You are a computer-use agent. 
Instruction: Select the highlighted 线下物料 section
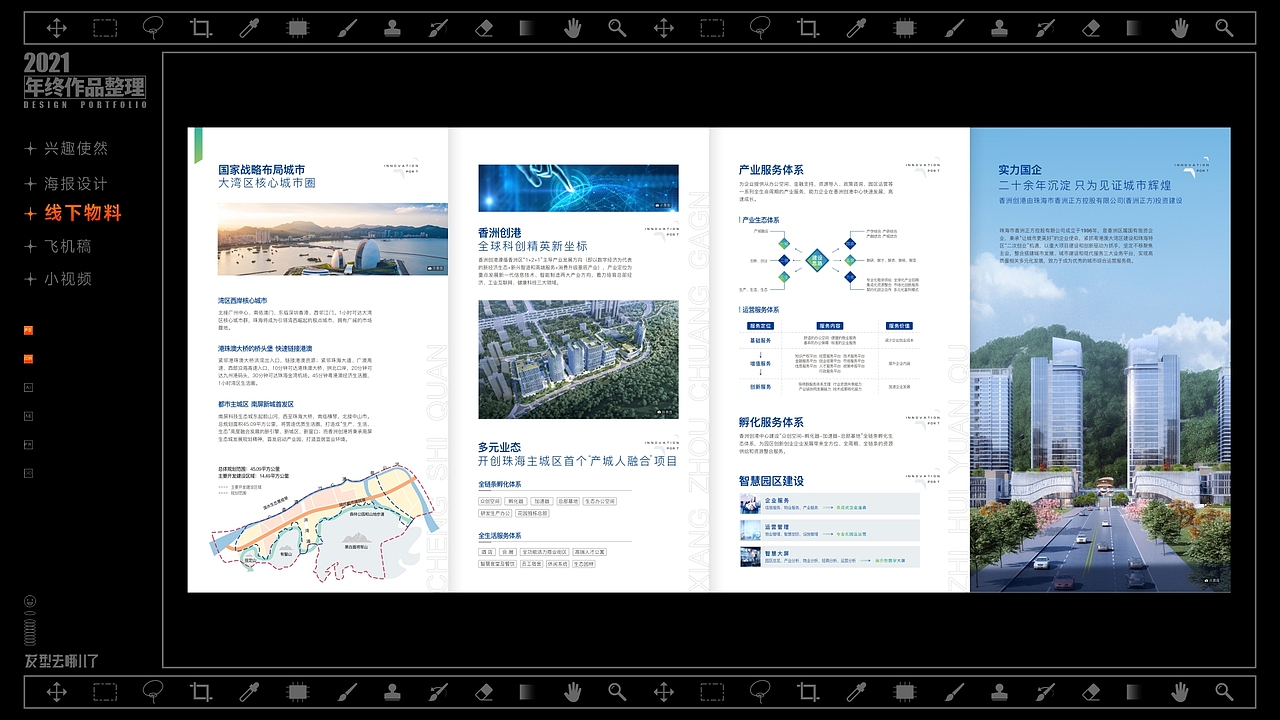point(83,213)
